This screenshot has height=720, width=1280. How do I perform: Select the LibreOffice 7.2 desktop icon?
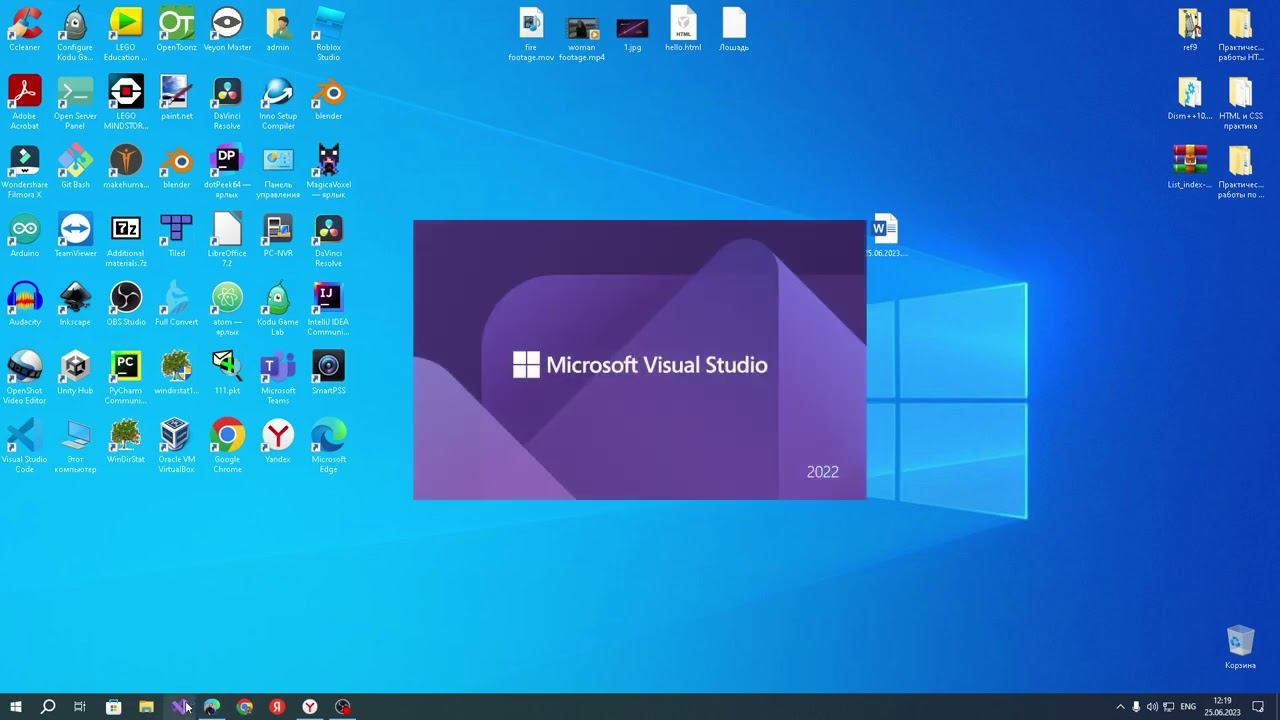227,241
